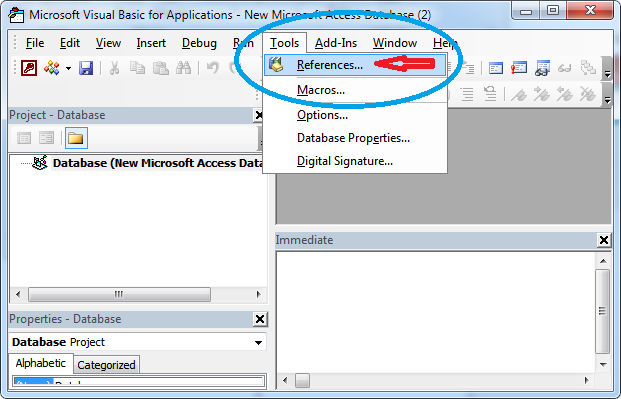Viewport: 621px width, 399px height.
Task: Click Immediate window horizontal right arrow
Action: click(587, 380)
